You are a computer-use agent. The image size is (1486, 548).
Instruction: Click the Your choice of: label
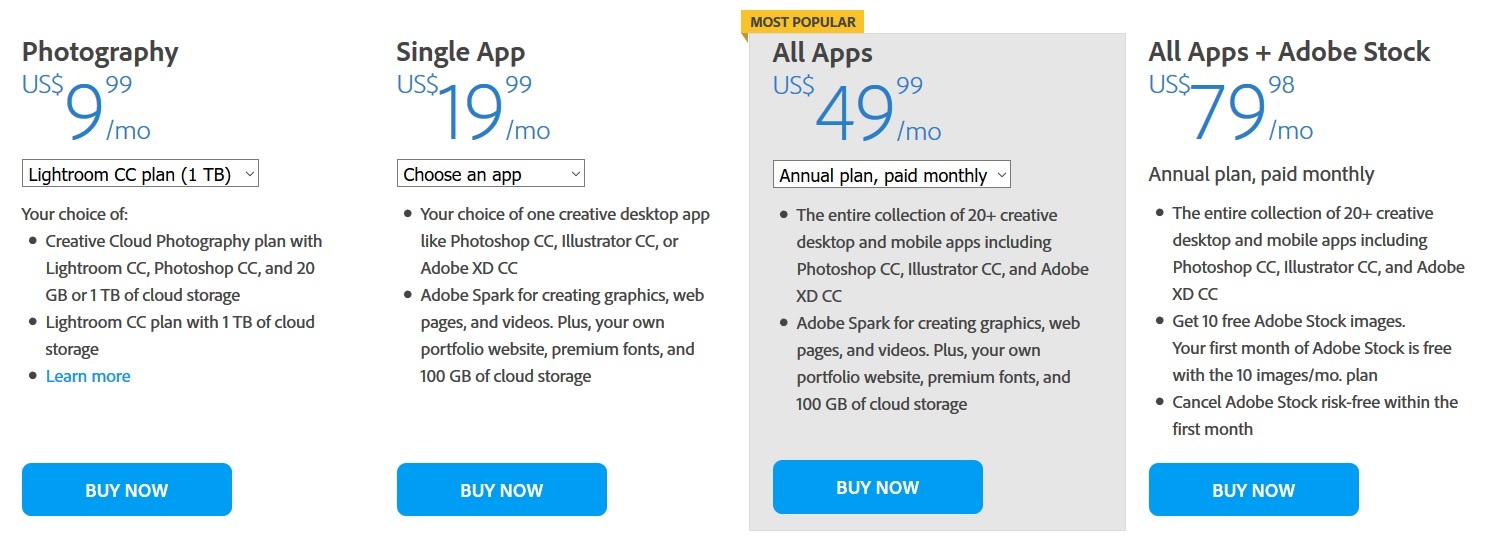[x=75, y=214]
